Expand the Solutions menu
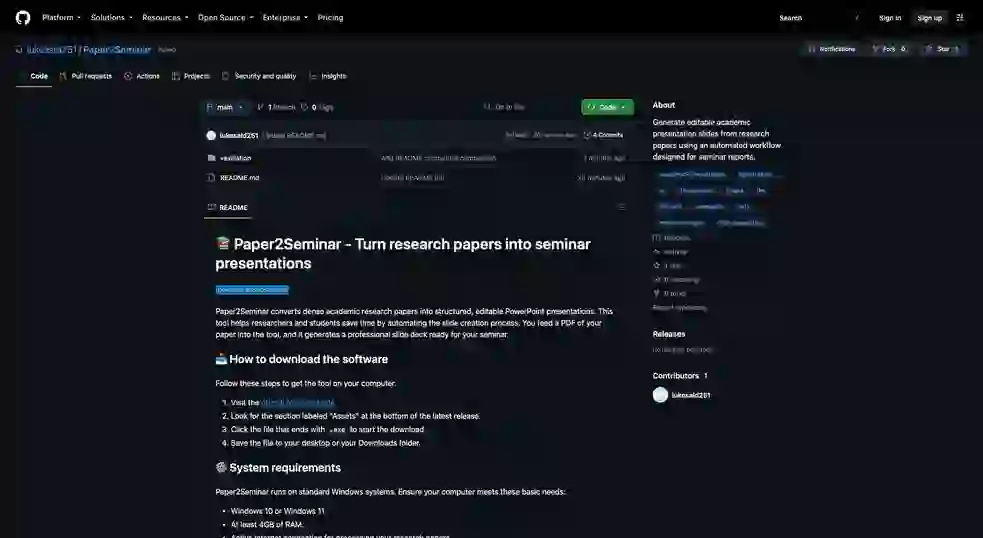Image resolution: width=983 pixels, height=538 pixels. click(x=111, y=18)
